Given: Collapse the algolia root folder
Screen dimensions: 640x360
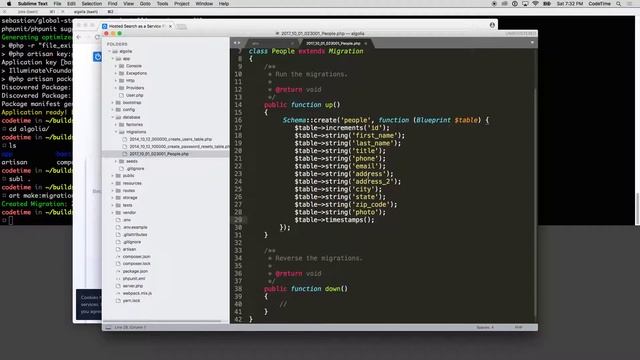Looking at the screenshot, I should coord(109,51).
